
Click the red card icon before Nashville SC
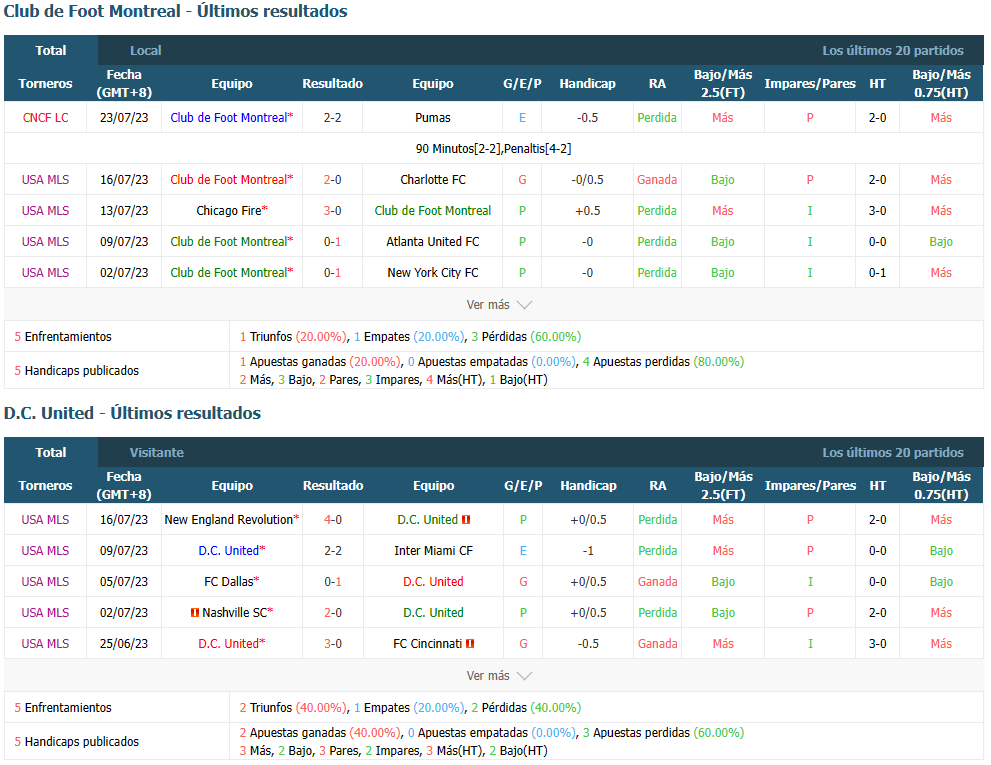point(195,613)
